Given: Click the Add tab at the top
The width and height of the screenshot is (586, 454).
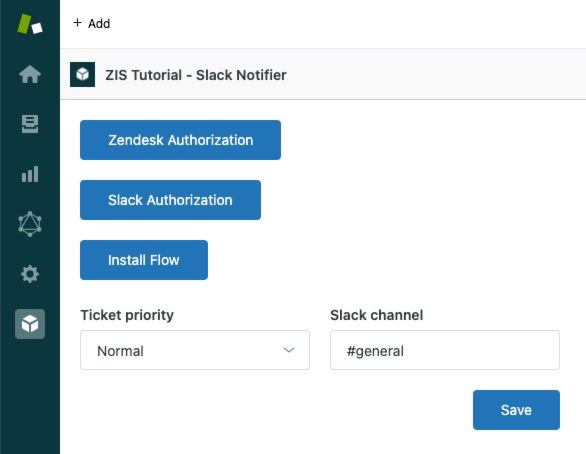Looking at the screenshot, I should [x=92, y=23].
